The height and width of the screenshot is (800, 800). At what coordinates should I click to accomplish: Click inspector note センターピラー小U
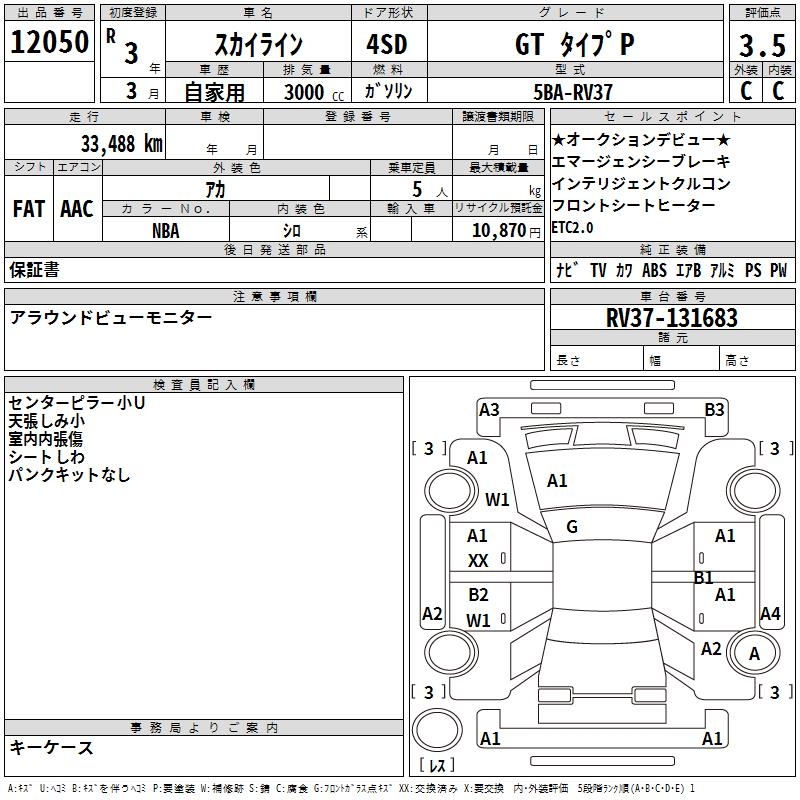click(77, 403)
